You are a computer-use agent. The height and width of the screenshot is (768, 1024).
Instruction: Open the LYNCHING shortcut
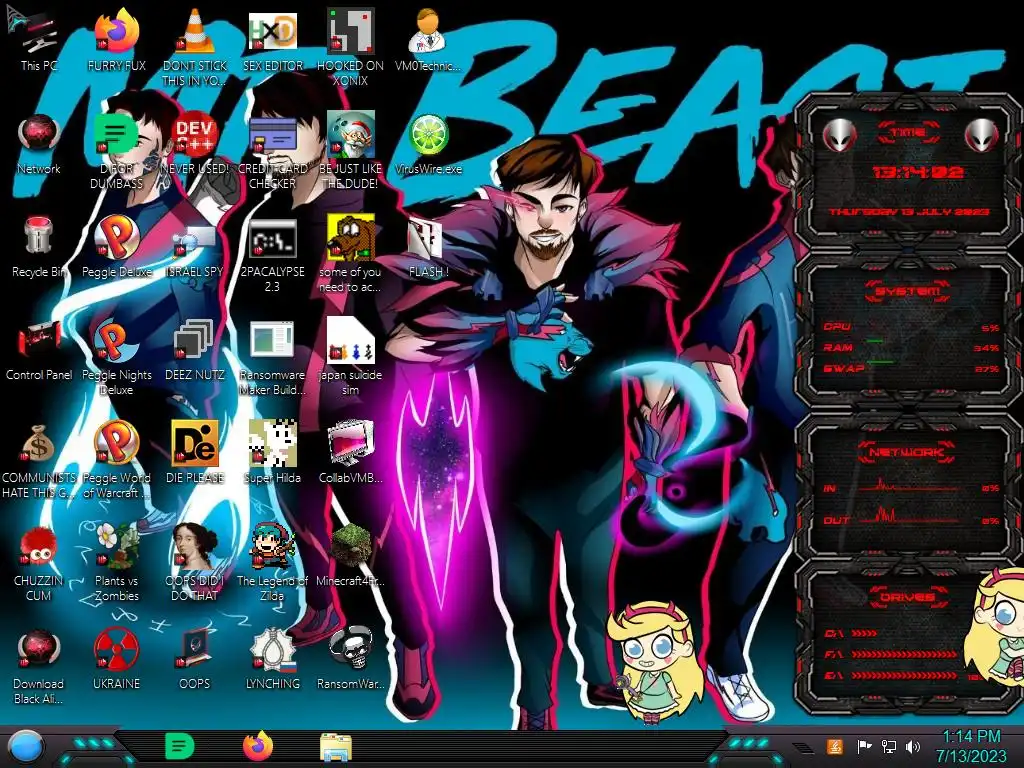(x=272, y=650)
